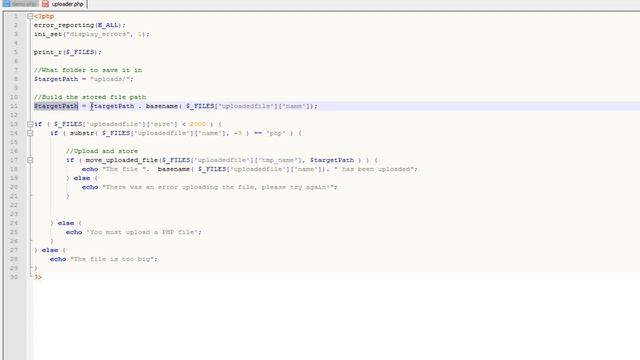The width and height of the screenshot is (640, 360).
Task: Collapse the fold marker at line 14
Action: [x=30, y=133]
